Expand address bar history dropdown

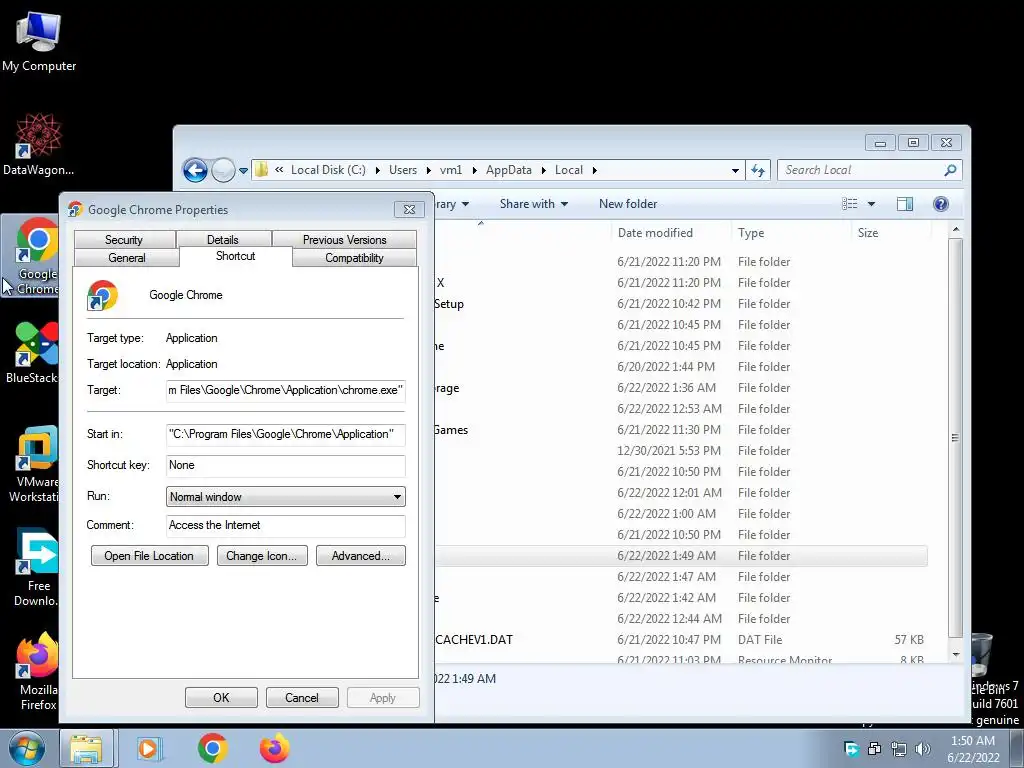735,170
